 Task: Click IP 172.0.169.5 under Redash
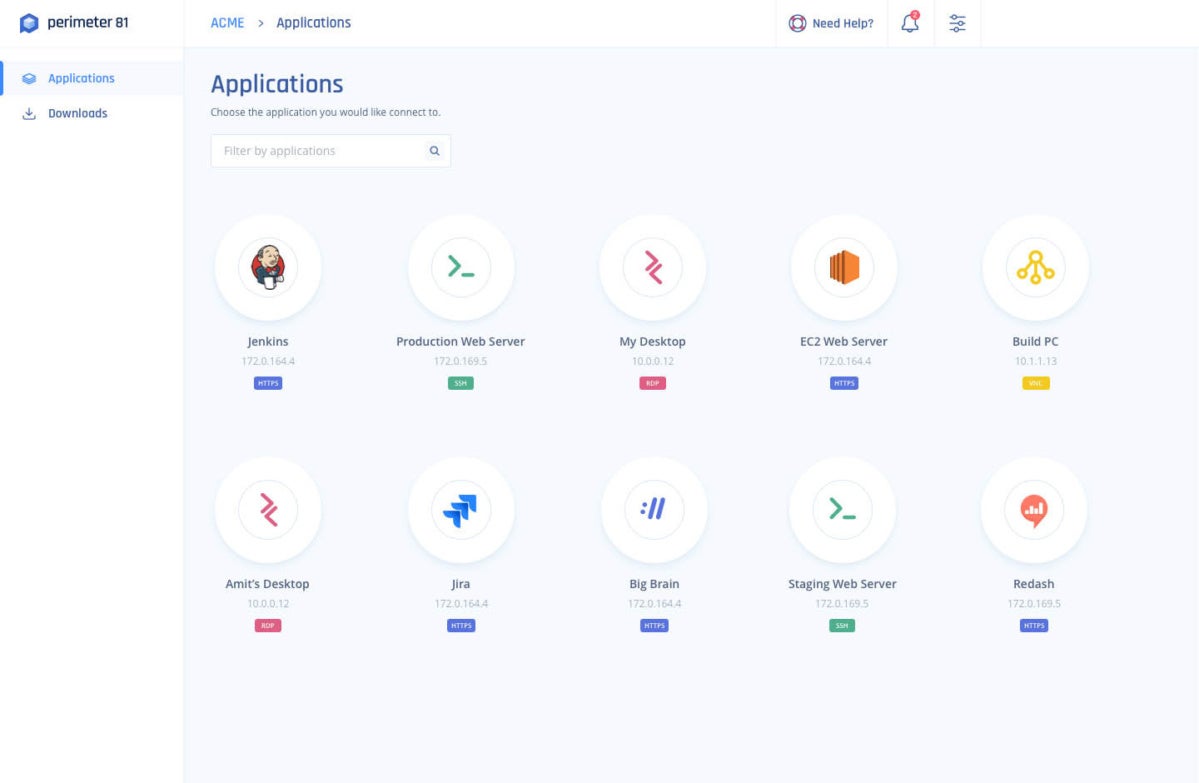1034,603
